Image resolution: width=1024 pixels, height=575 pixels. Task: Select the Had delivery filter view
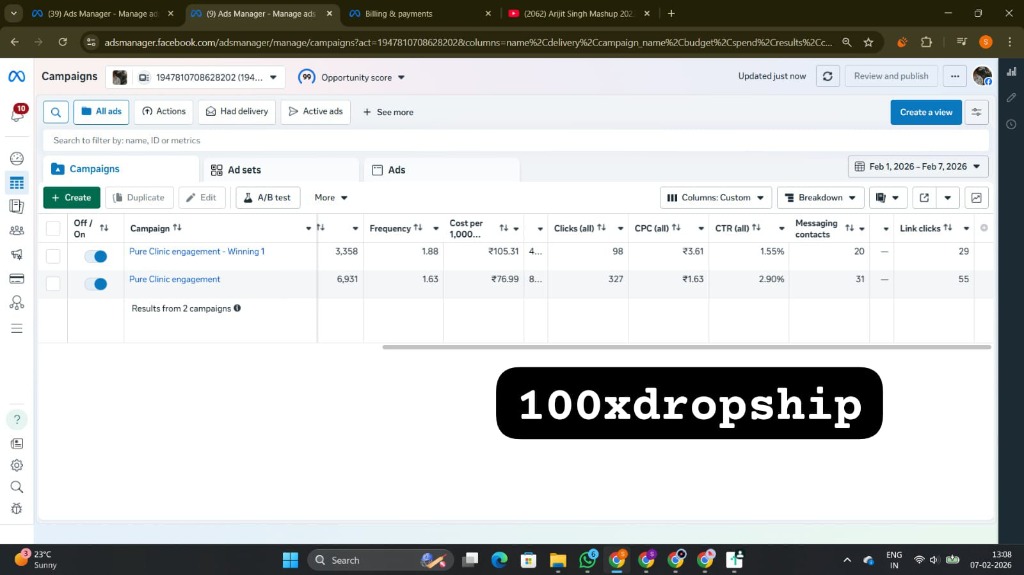coord(237,112)
